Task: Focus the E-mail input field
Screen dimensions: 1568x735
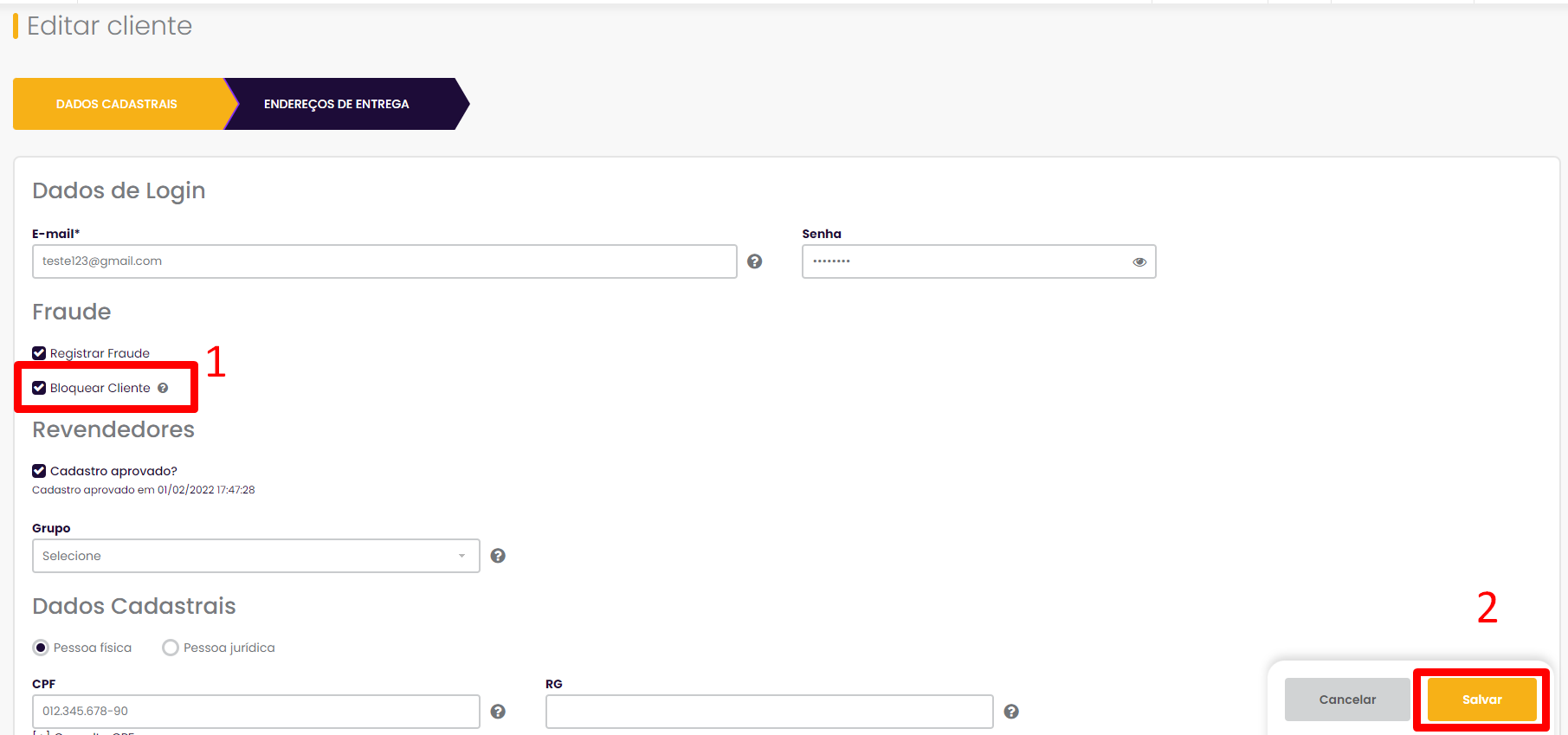Action: [x=384, y=261]
